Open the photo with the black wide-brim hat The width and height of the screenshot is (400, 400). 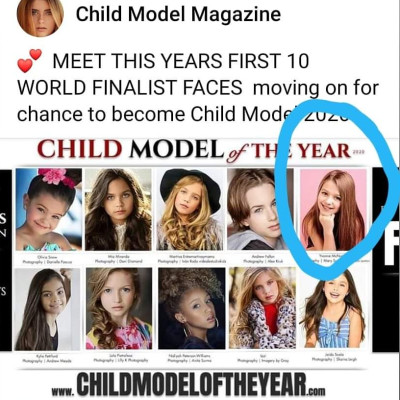(x=190, y=209)
